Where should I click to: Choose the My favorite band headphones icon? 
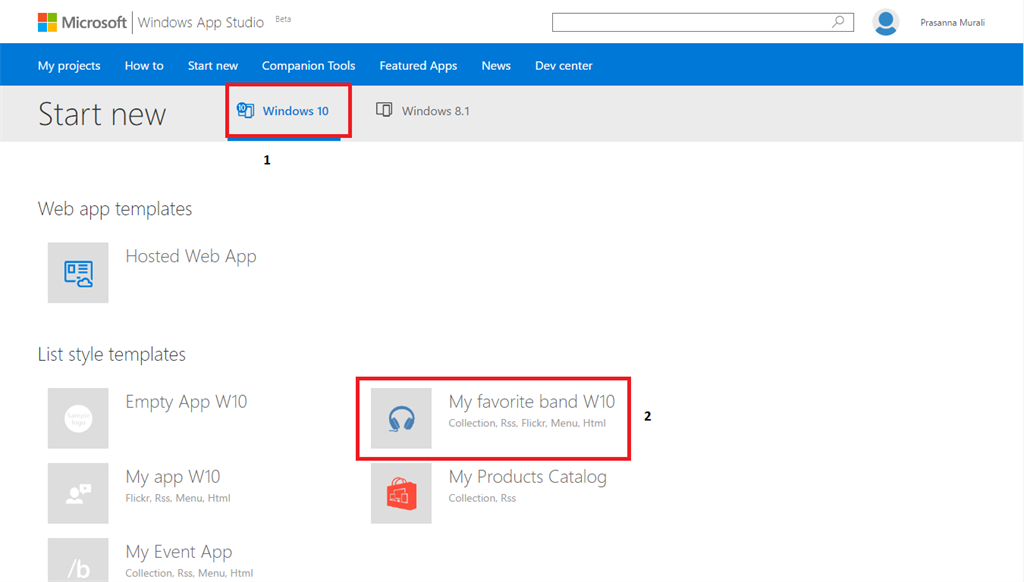[x=401, y=418]
